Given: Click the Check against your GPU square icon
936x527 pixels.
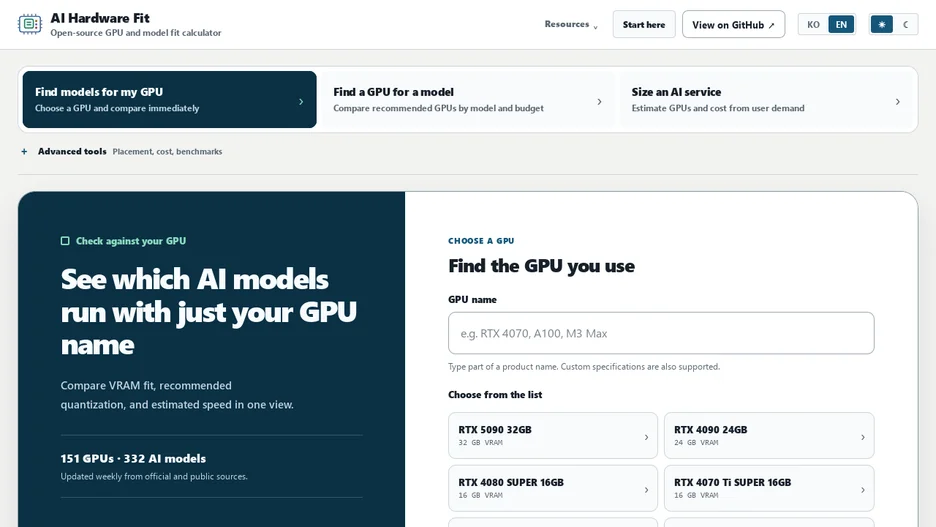Looking at the screenshot, I should (x=65, y=241).
